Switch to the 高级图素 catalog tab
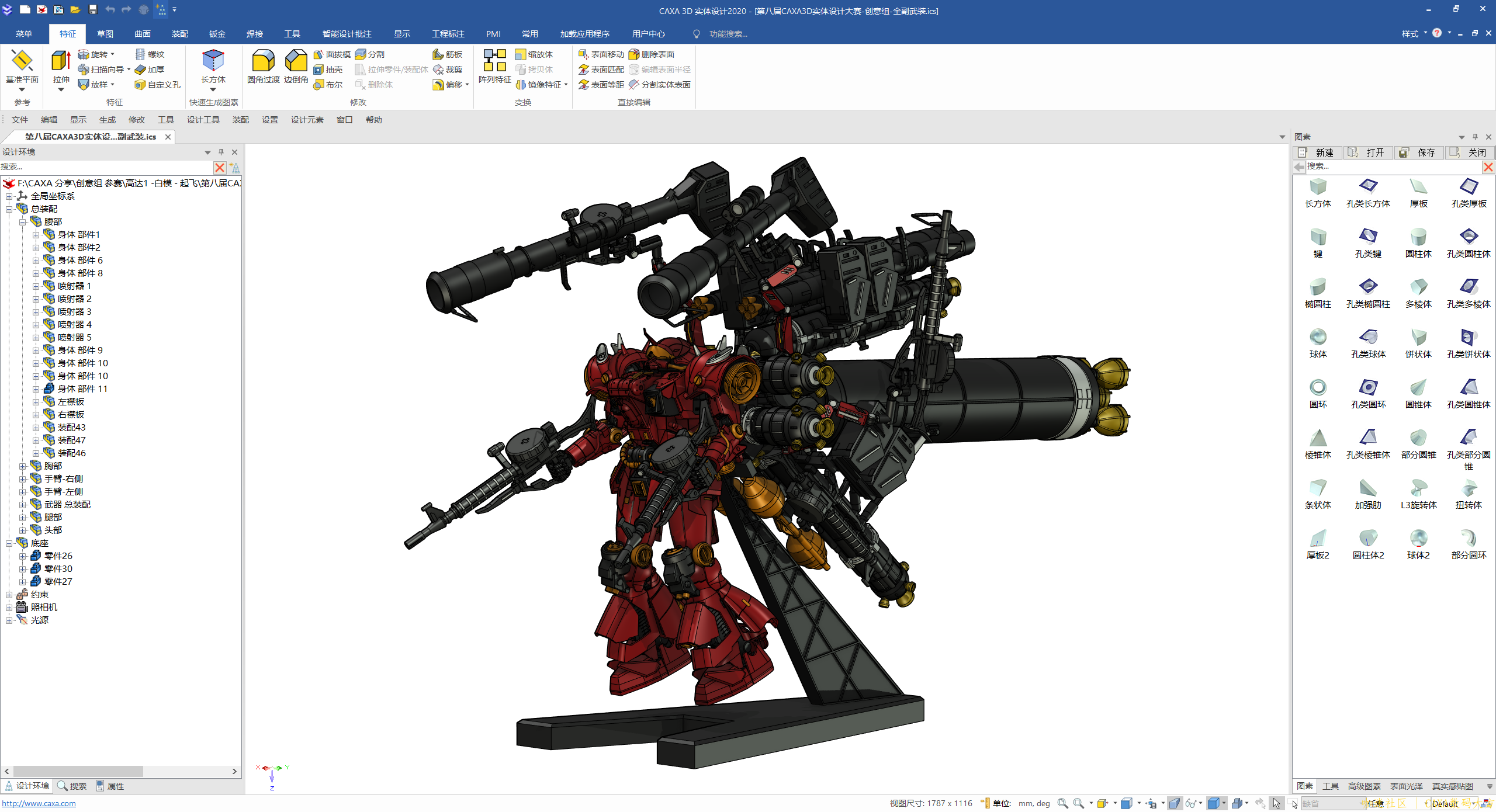1496x812 pixels. click(1364, 786)
